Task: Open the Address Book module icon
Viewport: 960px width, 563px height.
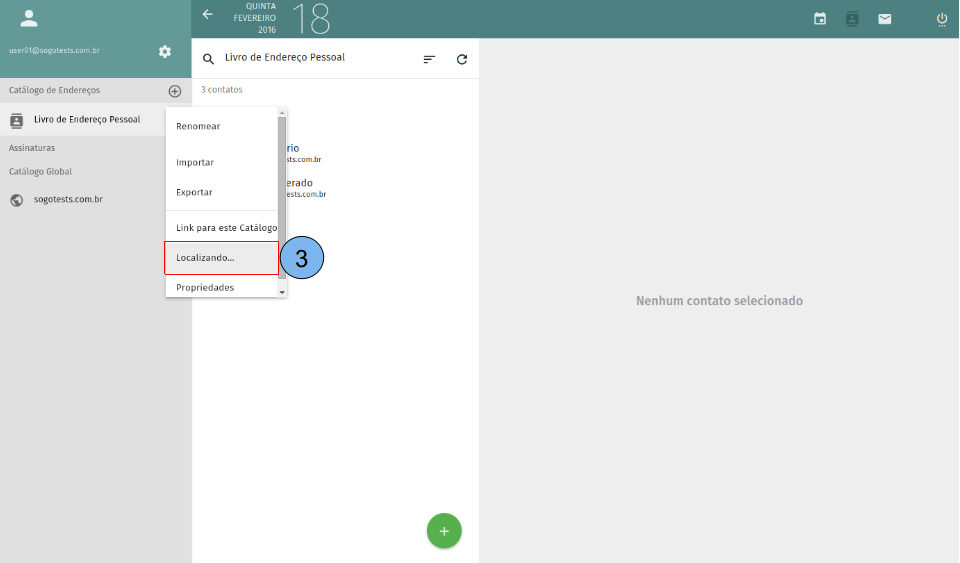Action: tap(852, 19)
